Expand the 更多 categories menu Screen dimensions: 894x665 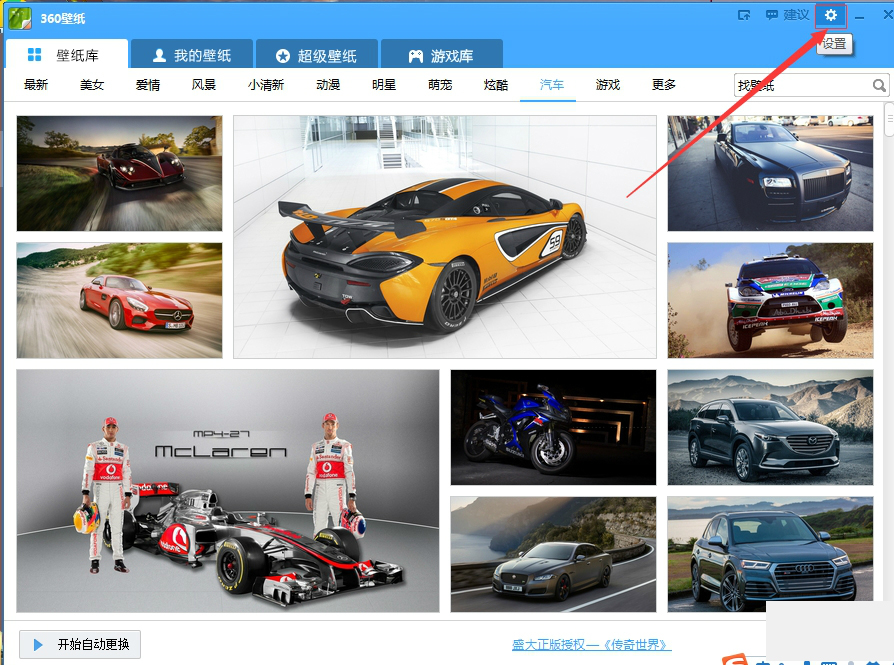point(664,85)
